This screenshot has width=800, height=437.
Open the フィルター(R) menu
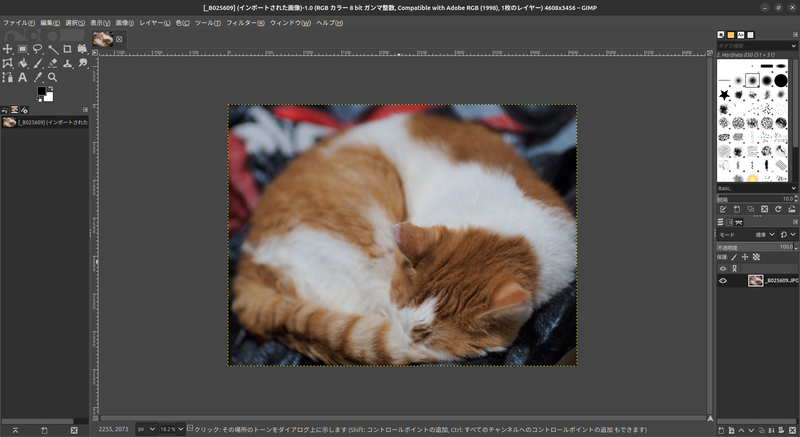tap(245, 23)
